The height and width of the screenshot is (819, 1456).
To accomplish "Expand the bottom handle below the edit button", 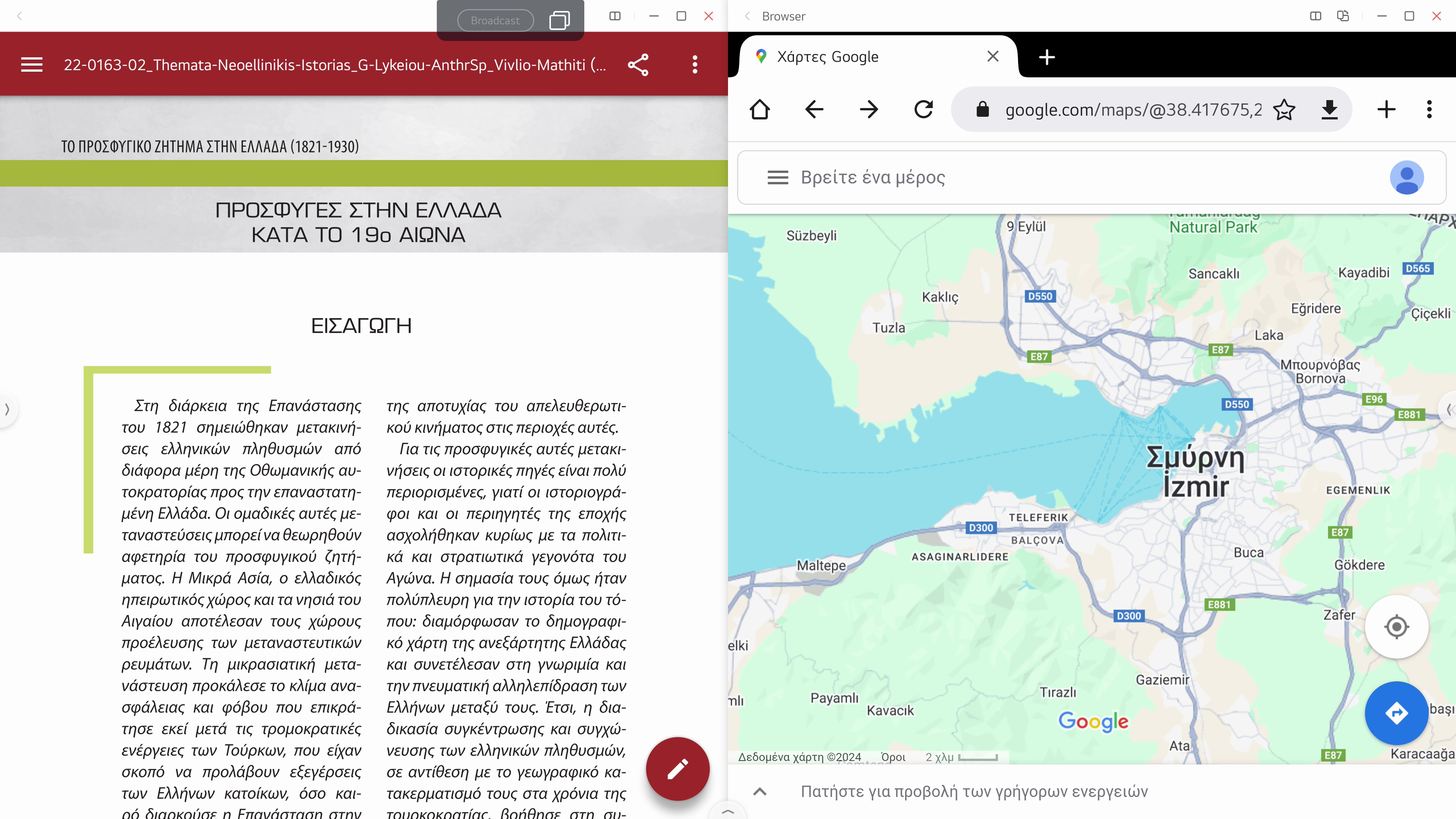I will [x=728, y=811].
